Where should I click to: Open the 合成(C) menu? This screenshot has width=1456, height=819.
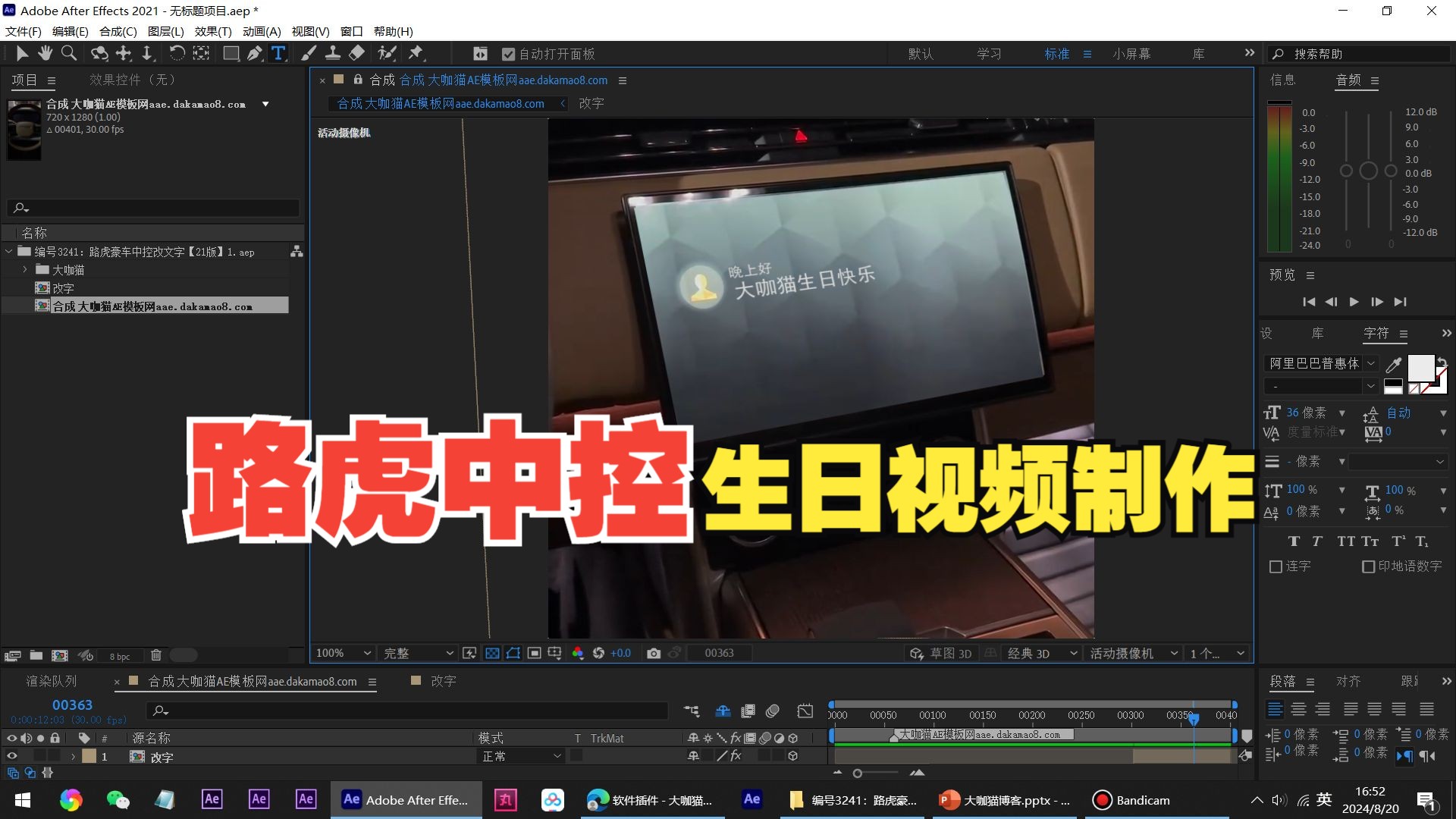(x=118, y=31)
